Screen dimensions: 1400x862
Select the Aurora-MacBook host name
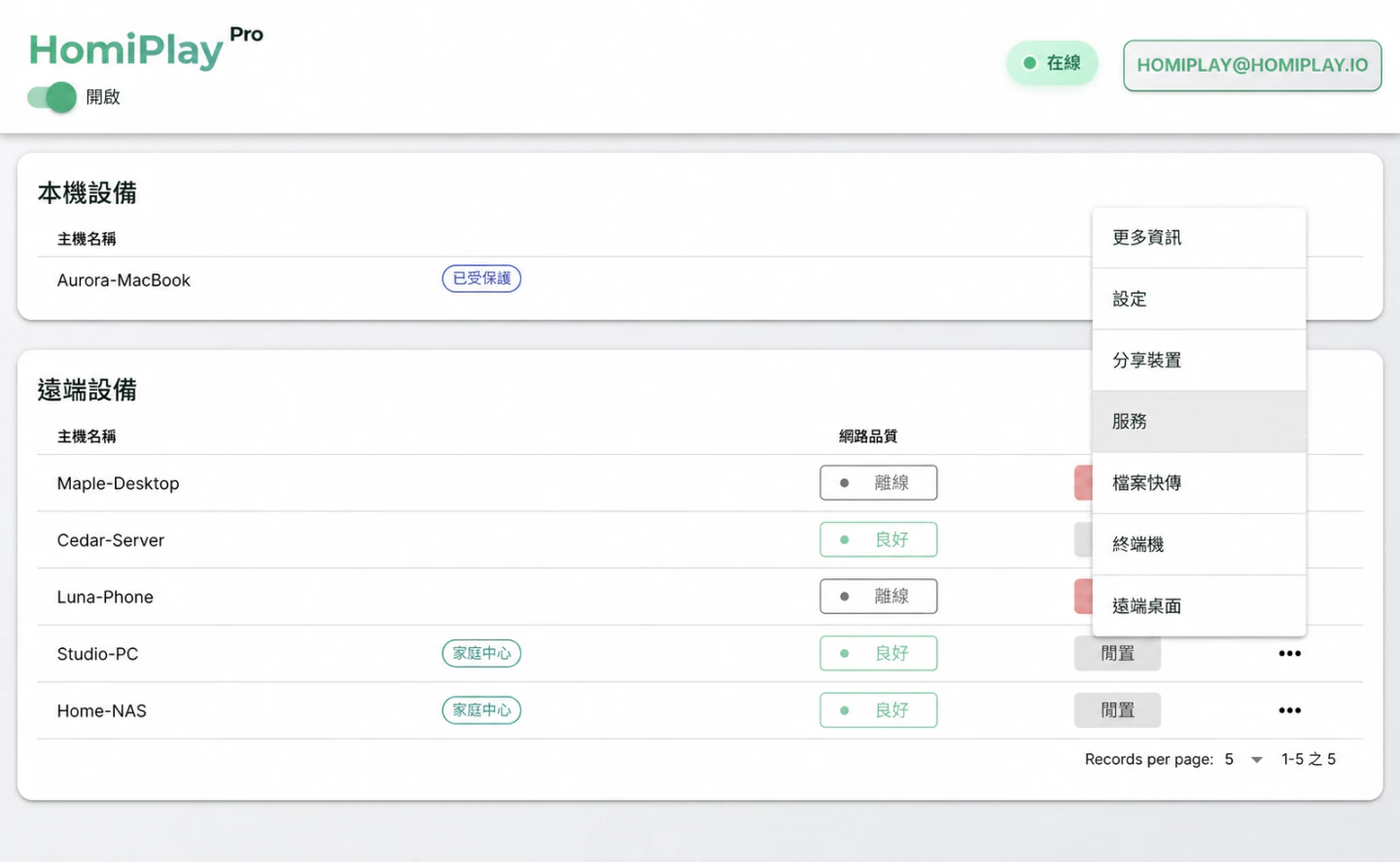(123, 280)
